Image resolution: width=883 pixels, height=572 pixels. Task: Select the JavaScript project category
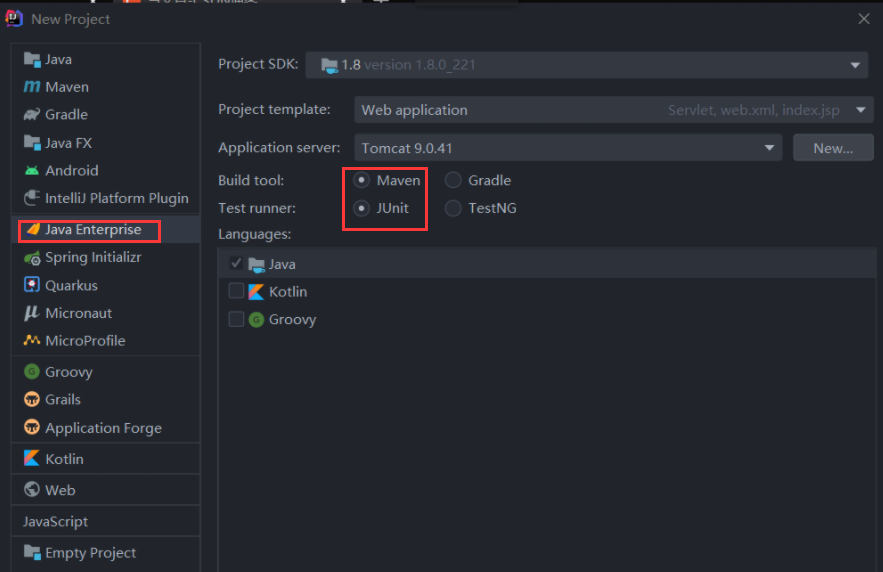point(55,521)
